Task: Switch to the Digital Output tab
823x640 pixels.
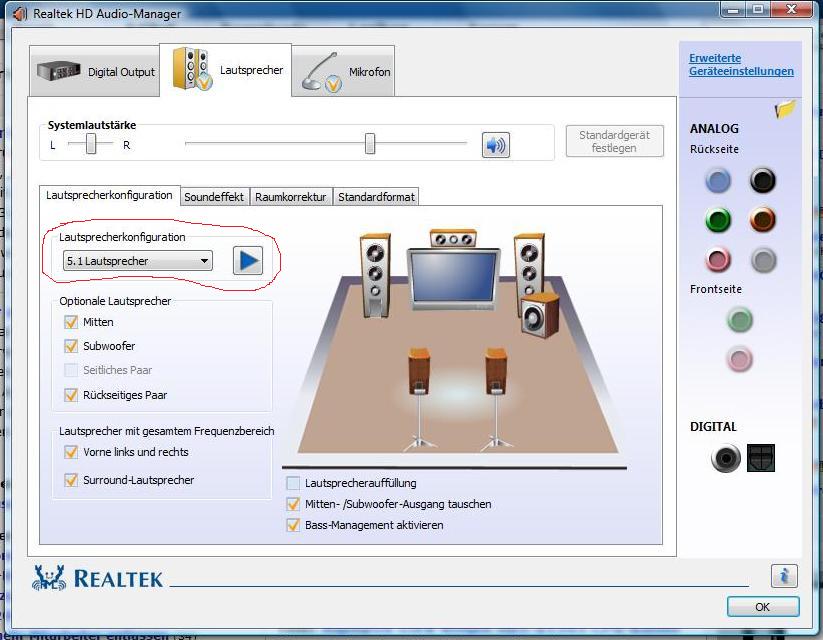Action: click(95, 71)
